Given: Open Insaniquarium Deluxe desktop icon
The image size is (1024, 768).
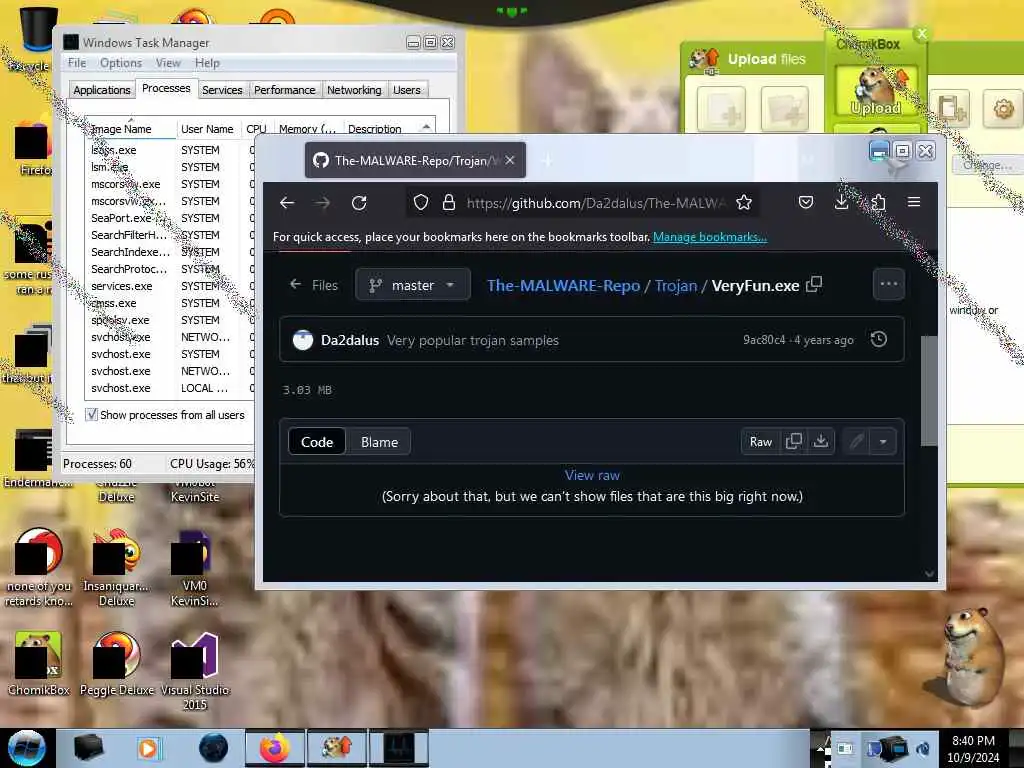Looking at the screenshot, I should click(116, 567).
